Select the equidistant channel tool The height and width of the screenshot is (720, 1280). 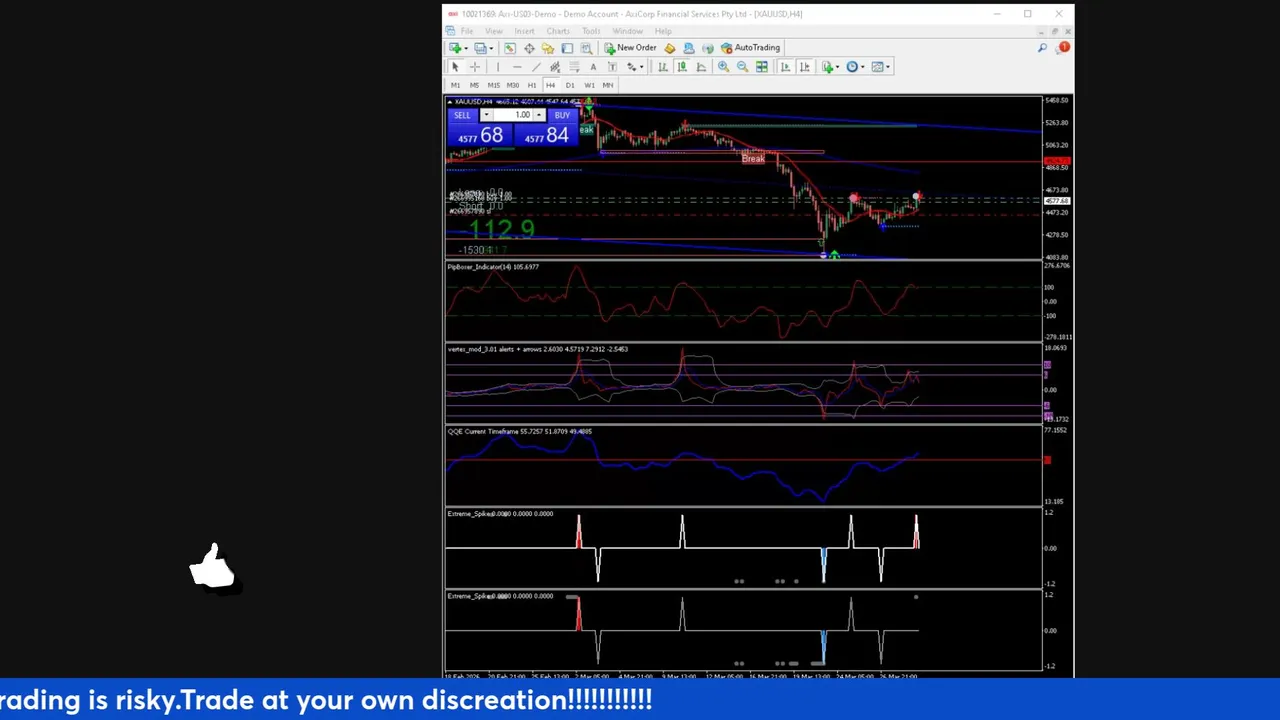tap(555, 67)
